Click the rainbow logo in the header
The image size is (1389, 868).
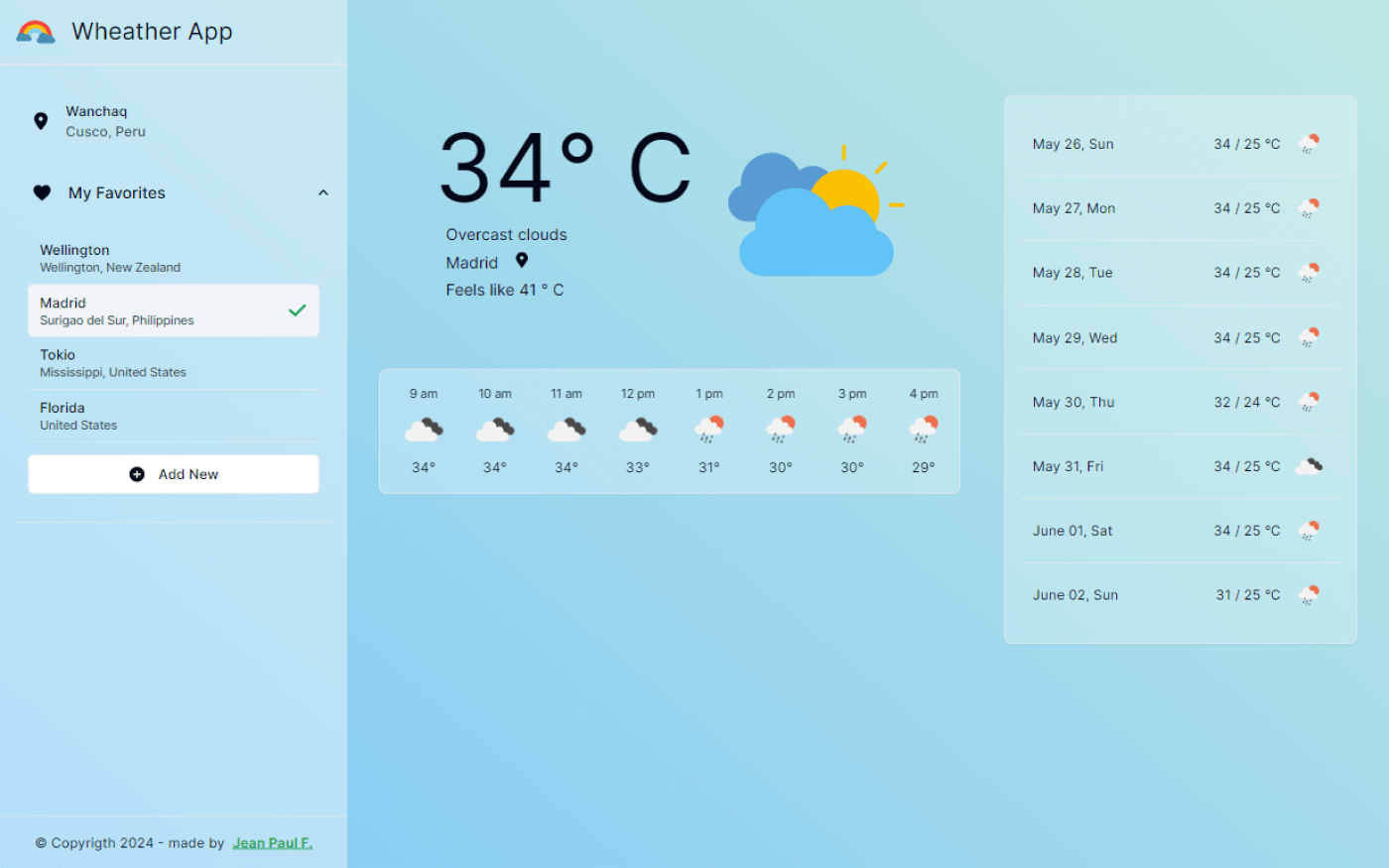coord(35,31)
